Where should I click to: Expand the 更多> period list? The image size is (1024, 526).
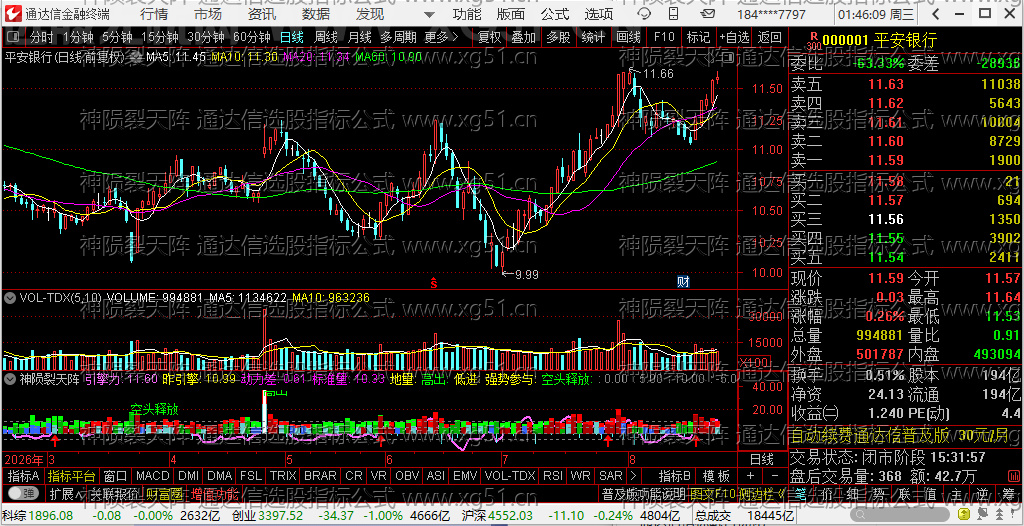coord(441,37)
